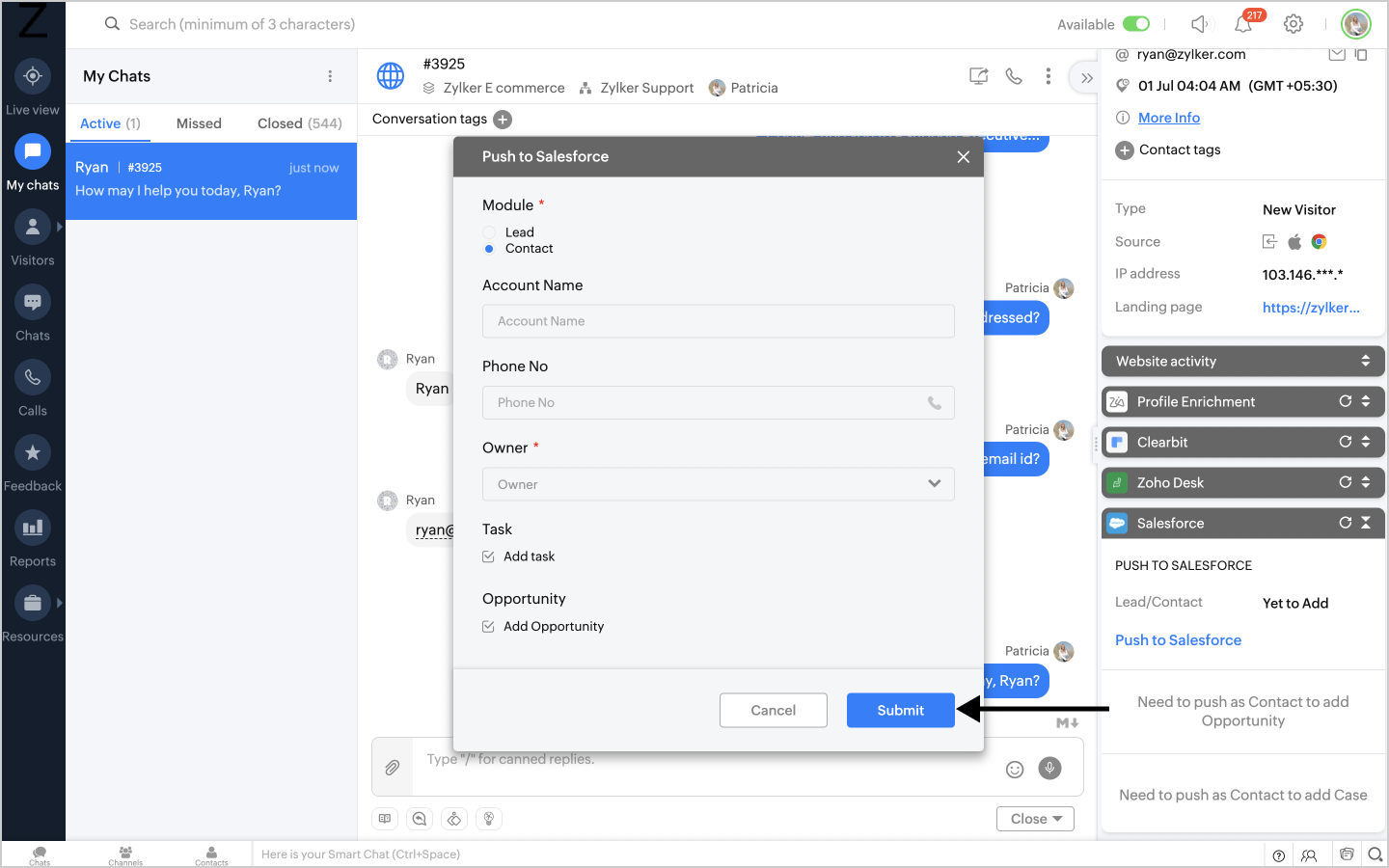1389x868 pixels.
Task: Click the lightbulb icon below the message box
Action: (489, 819)
